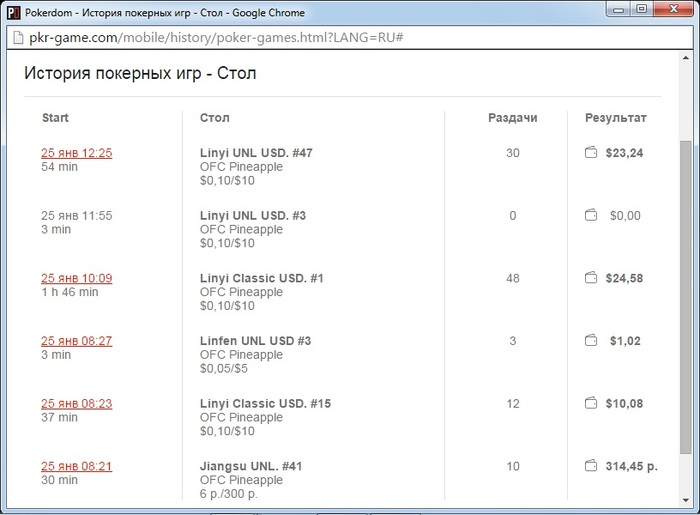Click duration text 37 min

pyautogui.click(x=59, y=418)
